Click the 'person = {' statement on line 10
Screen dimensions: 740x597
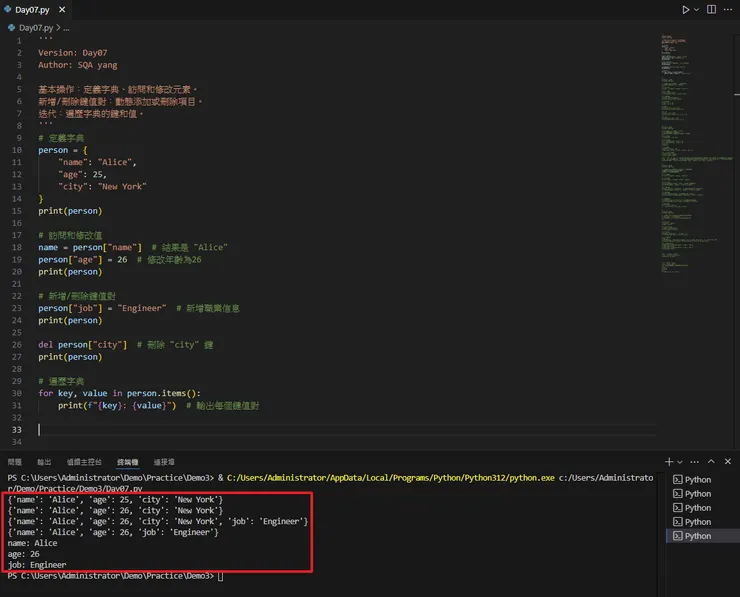(63, 150)
